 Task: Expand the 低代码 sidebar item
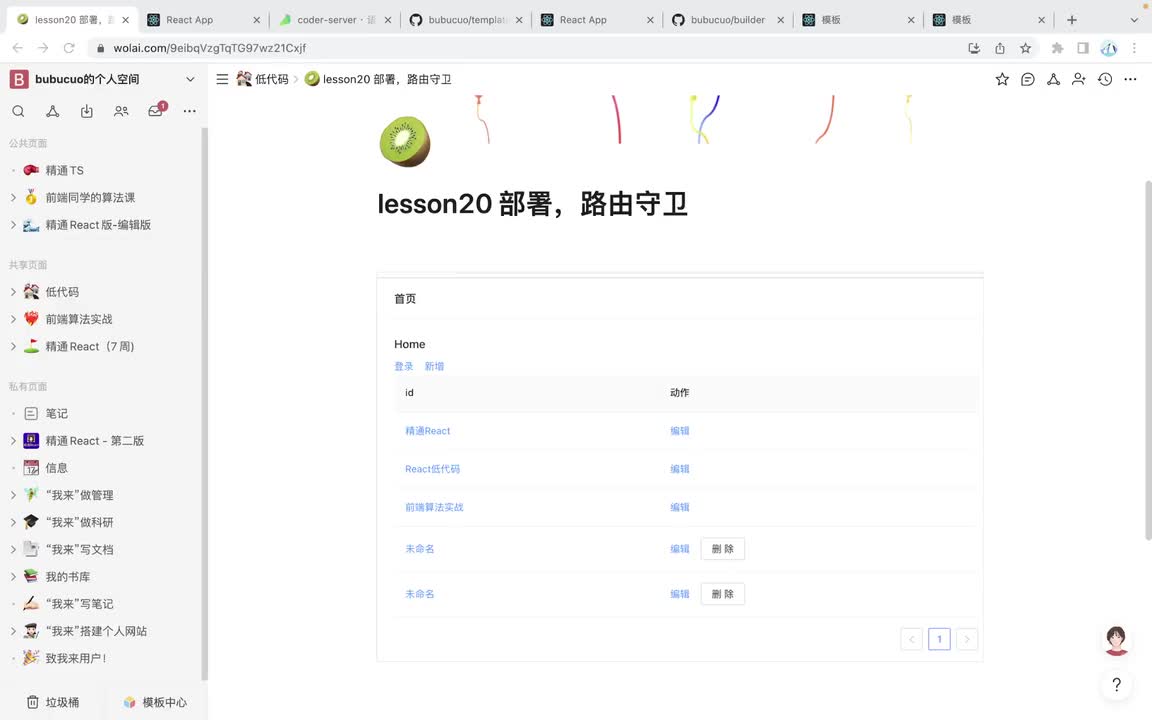coord(13,292)
